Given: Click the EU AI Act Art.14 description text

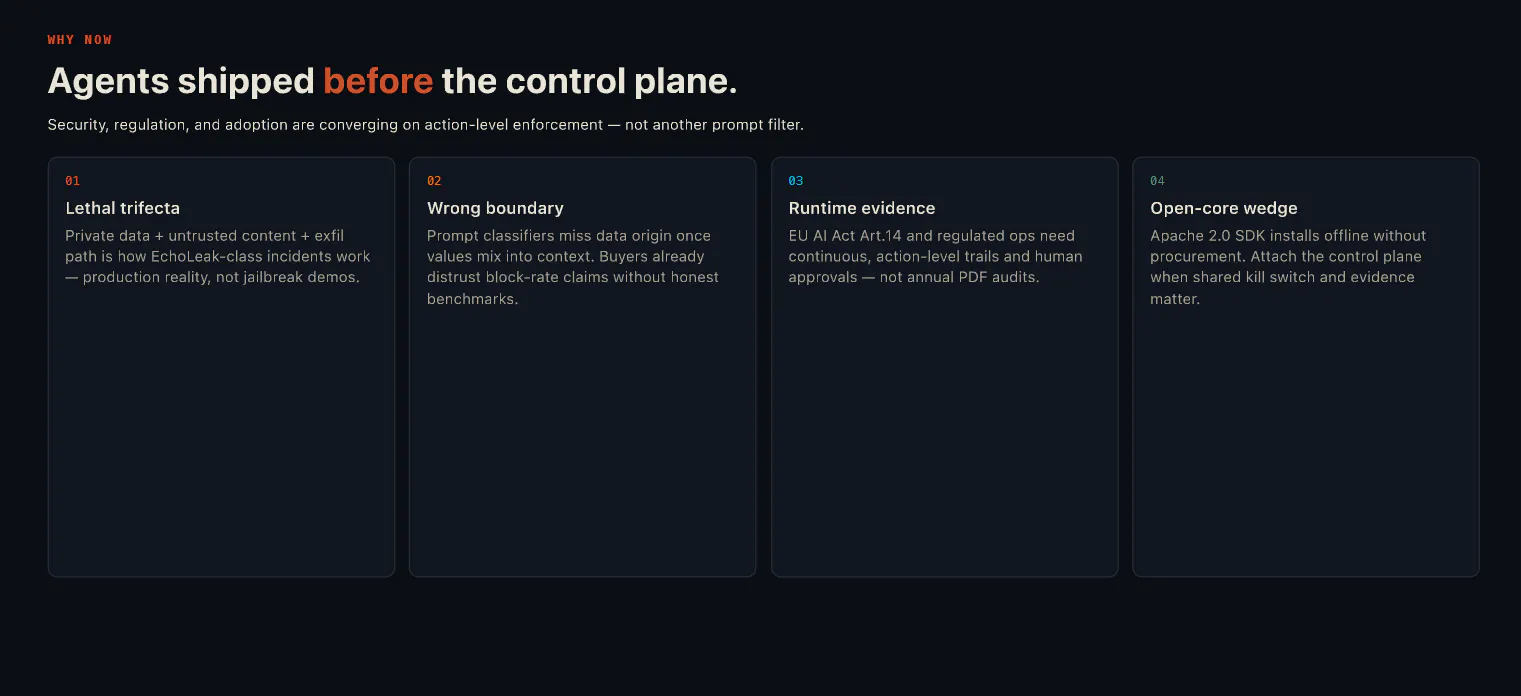Looking at the screenshot, I should [x=936, y=256].
